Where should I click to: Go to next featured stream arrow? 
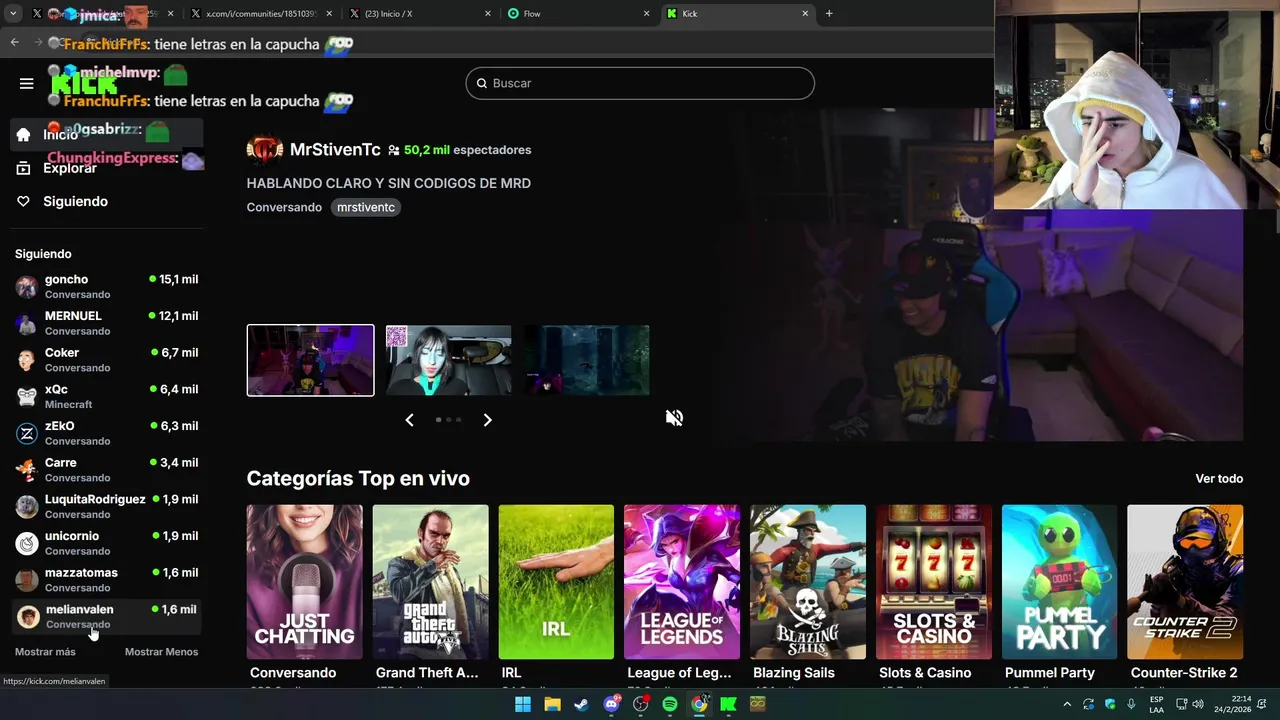point(487,420)
